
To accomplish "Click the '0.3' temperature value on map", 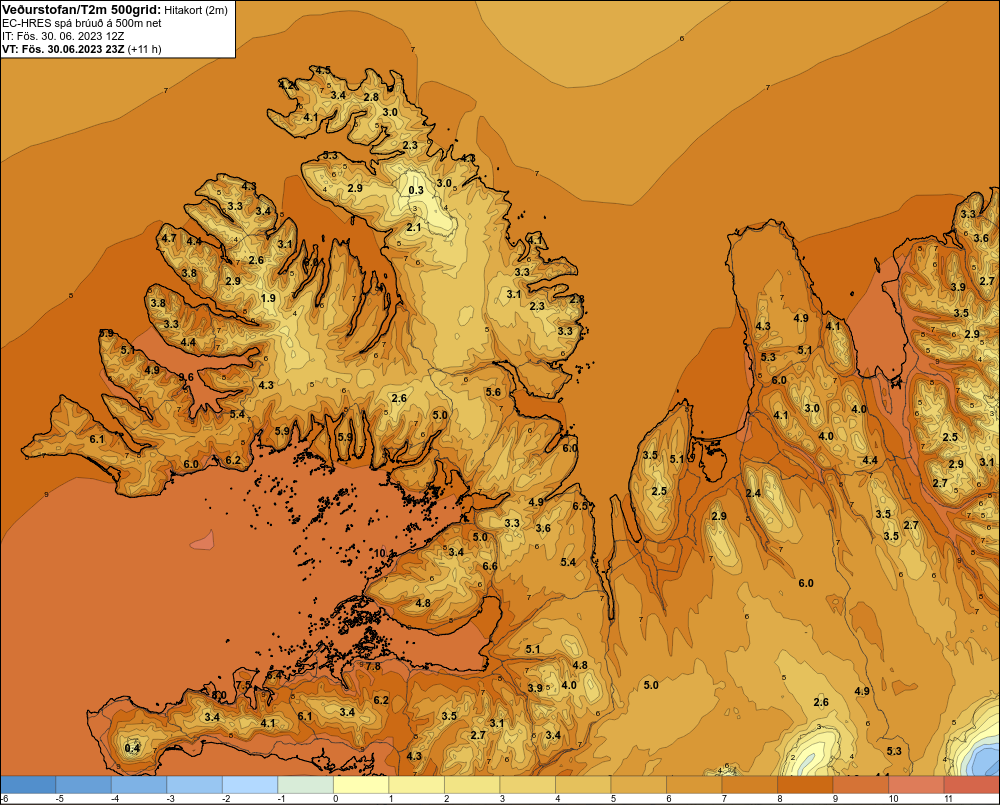I will pyautogui.click(x=416, y=190).
